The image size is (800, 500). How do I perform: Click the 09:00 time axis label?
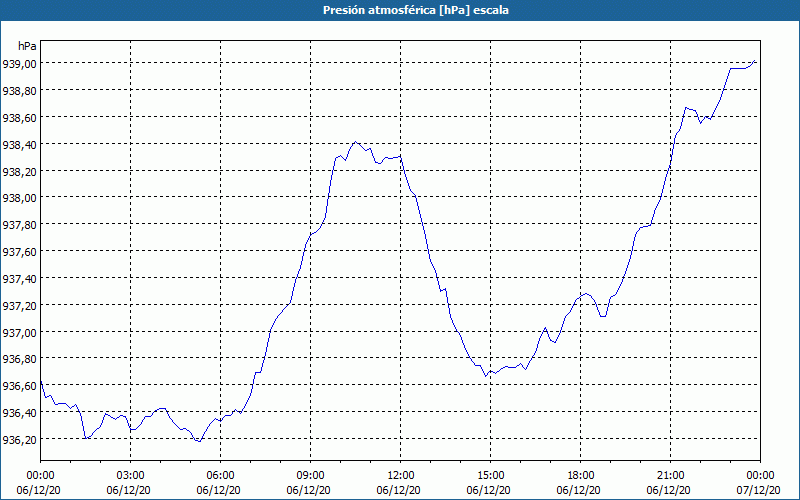(310, 476)
